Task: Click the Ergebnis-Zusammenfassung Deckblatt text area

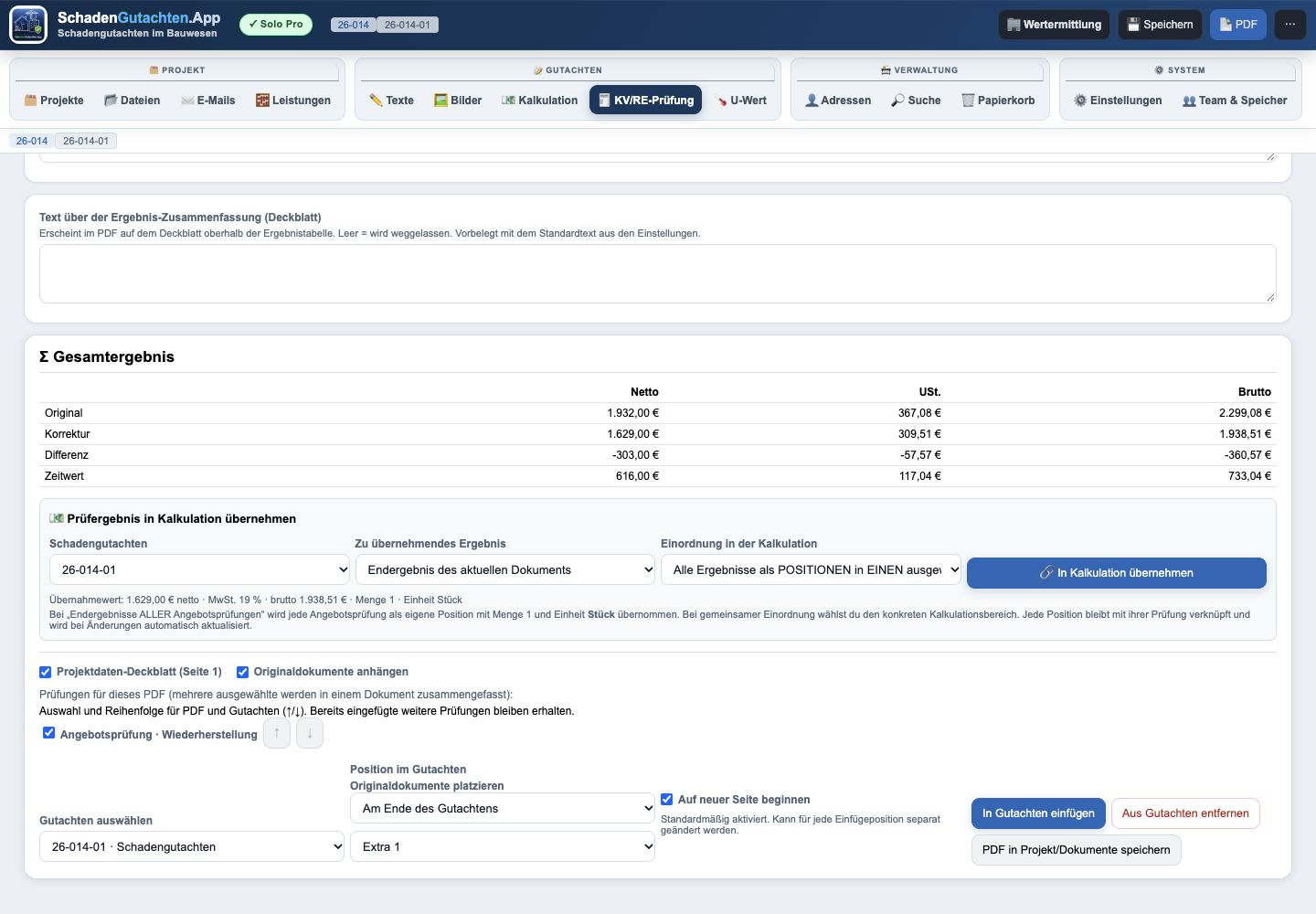Action: tap(658, 273)
